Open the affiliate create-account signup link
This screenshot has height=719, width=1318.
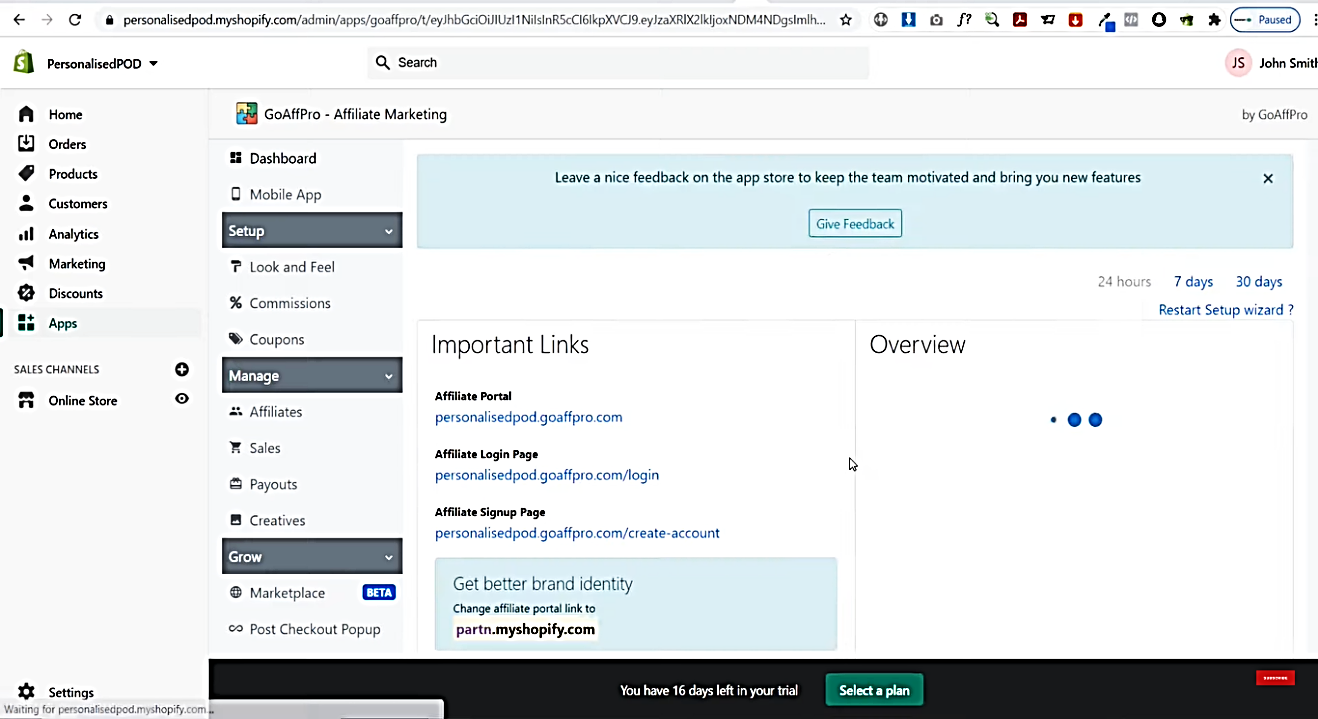pyautogui.click(x=577, y=533)
